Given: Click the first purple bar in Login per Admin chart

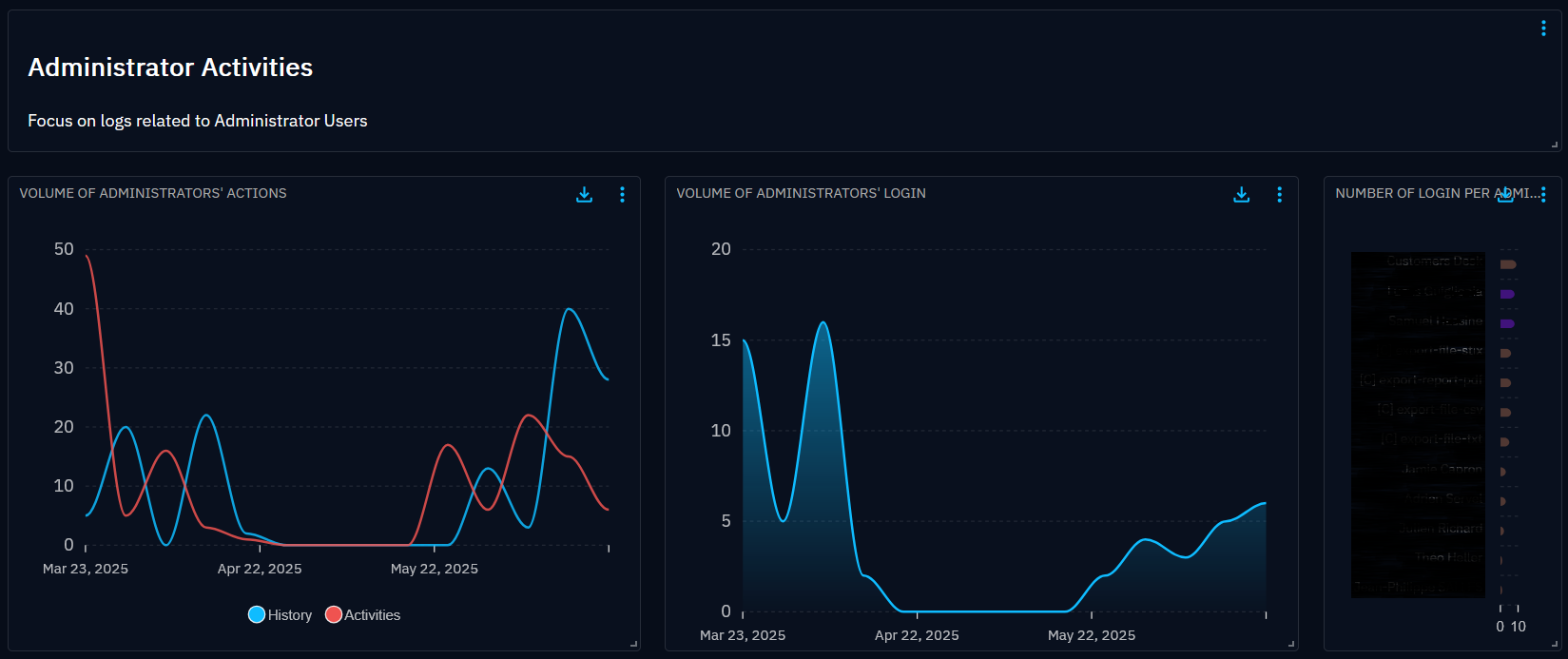Looking at the screenshot, I should (x=1507, y=294).
